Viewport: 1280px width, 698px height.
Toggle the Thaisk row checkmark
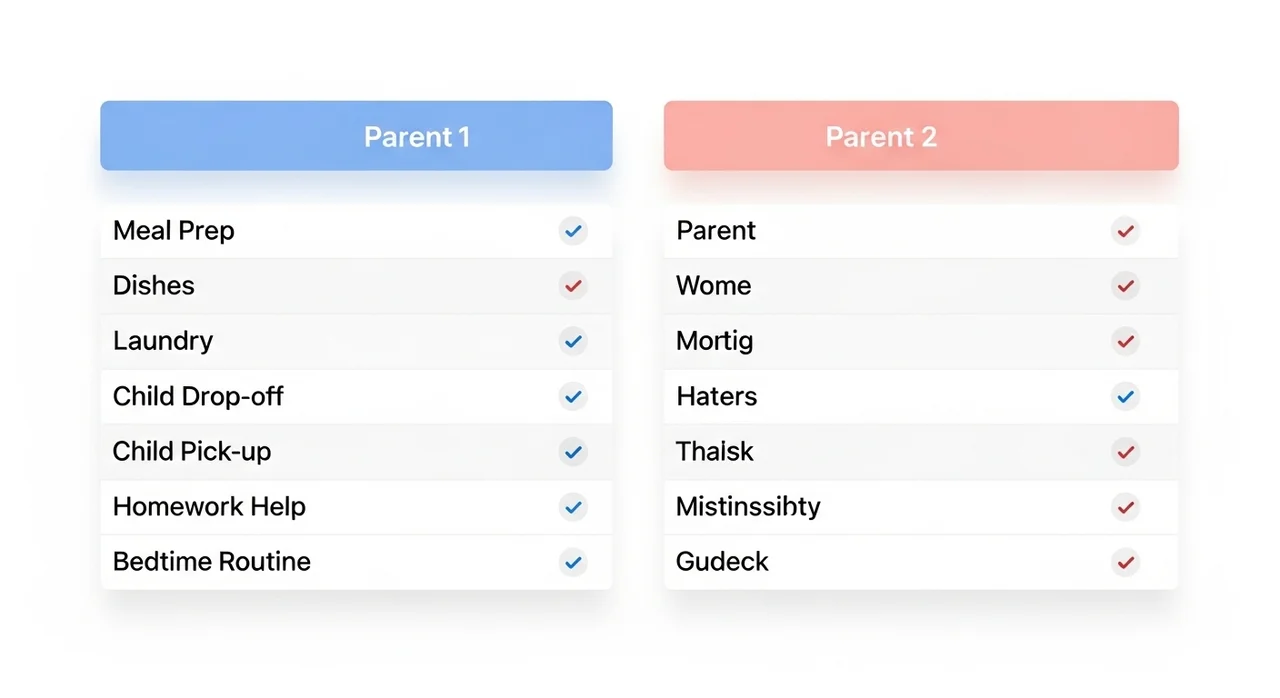click(x=1125, y=452)
